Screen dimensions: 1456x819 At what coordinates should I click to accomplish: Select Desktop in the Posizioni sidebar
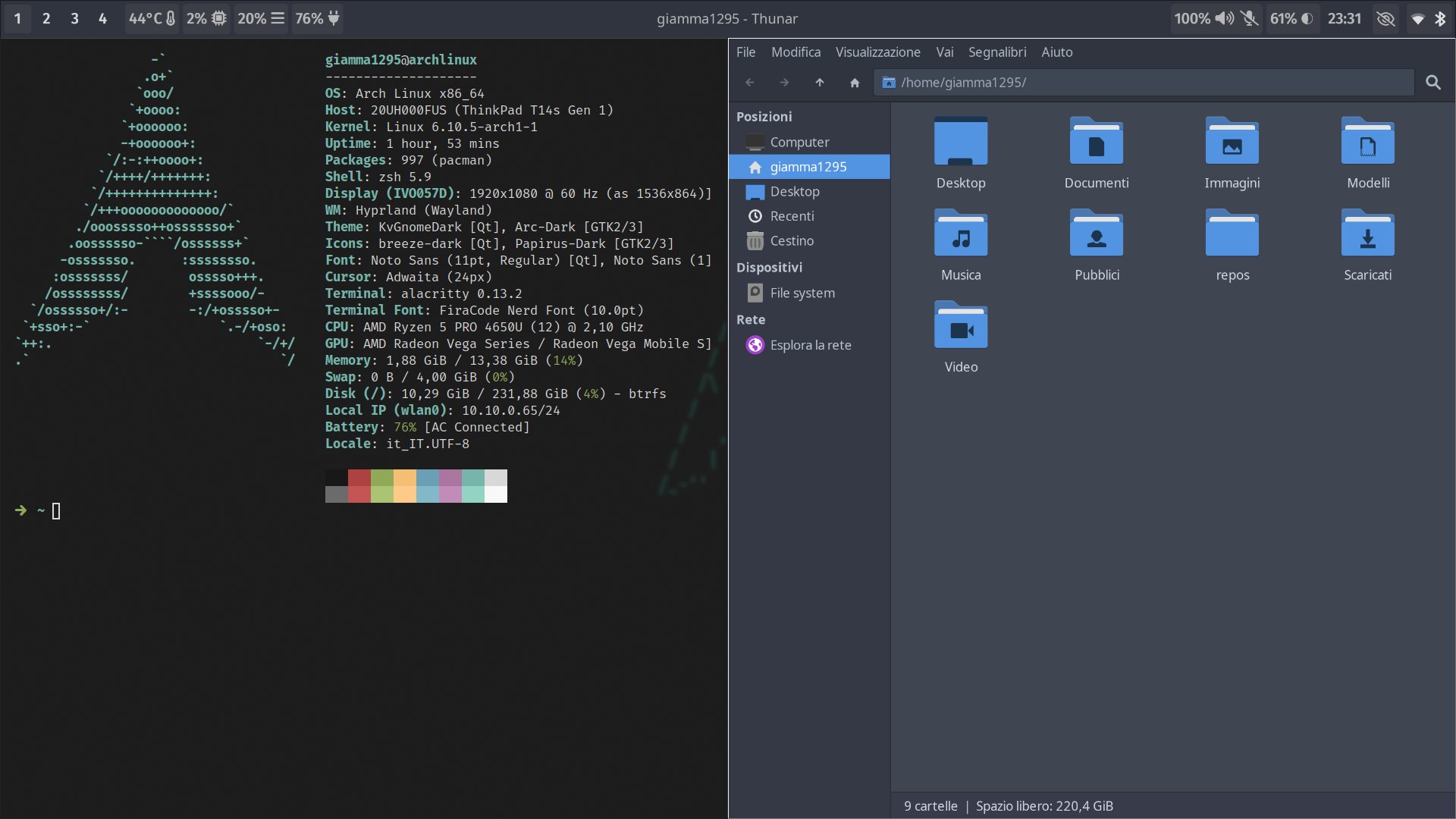point(809,192)
